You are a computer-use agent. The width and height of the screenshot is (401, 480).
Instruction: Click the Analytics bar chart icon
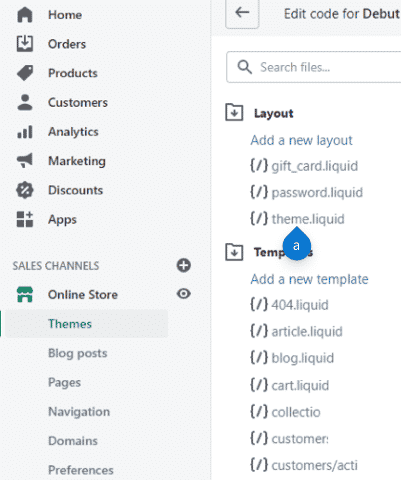point(25,132)
